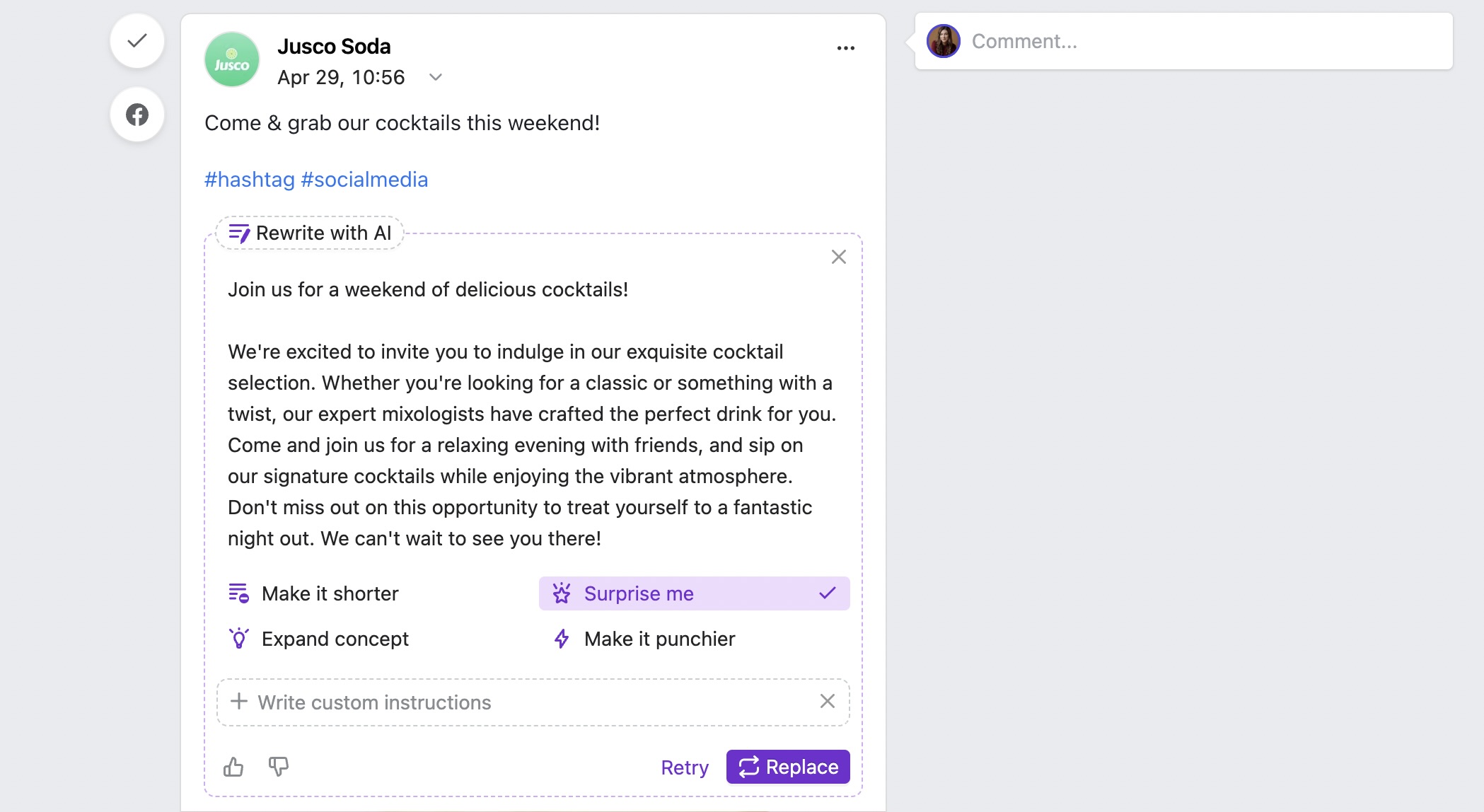Screen dimensions: 1484x812
Task: Select the Rewrite with AI feature icon
Action: [x=239, y=232]
